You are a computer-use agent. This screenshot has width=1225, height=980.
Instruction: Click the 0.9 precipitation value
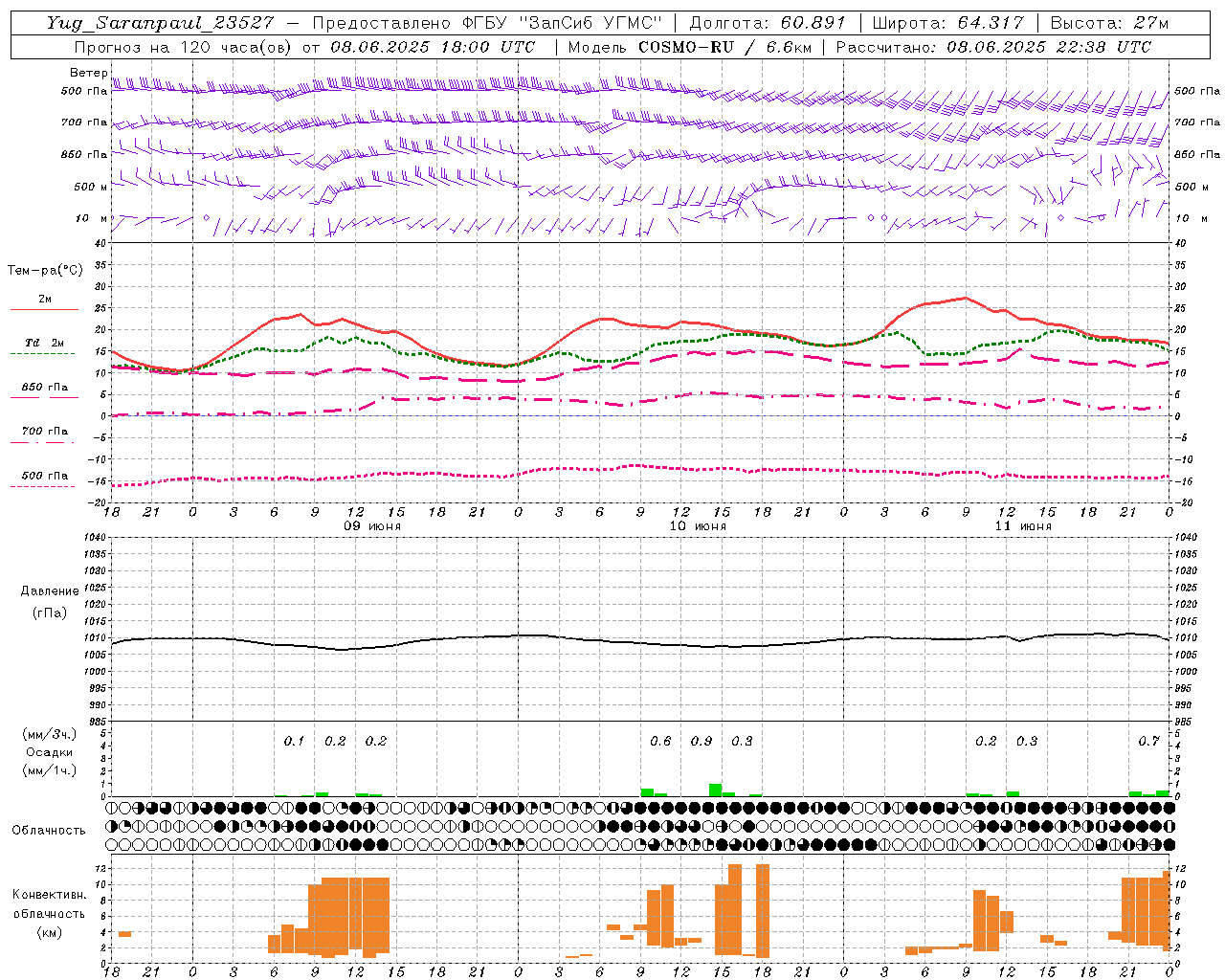(x=702, y=742)
